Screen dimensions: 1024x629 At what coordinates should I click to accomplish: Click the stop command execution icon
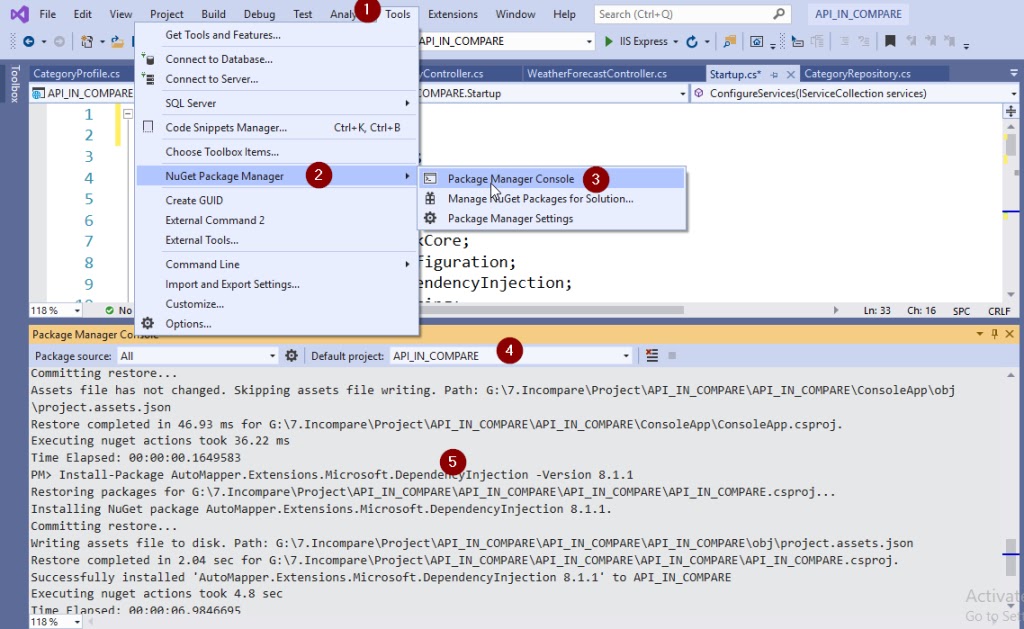672,355
